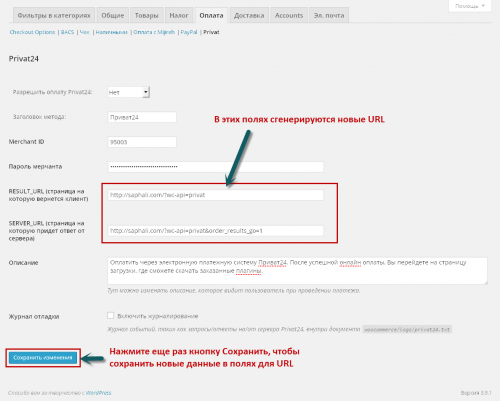The height and width of the screenshot is (401, 500).
Task: Open the Оплата с Mijireh link
Action: [154, 32]
